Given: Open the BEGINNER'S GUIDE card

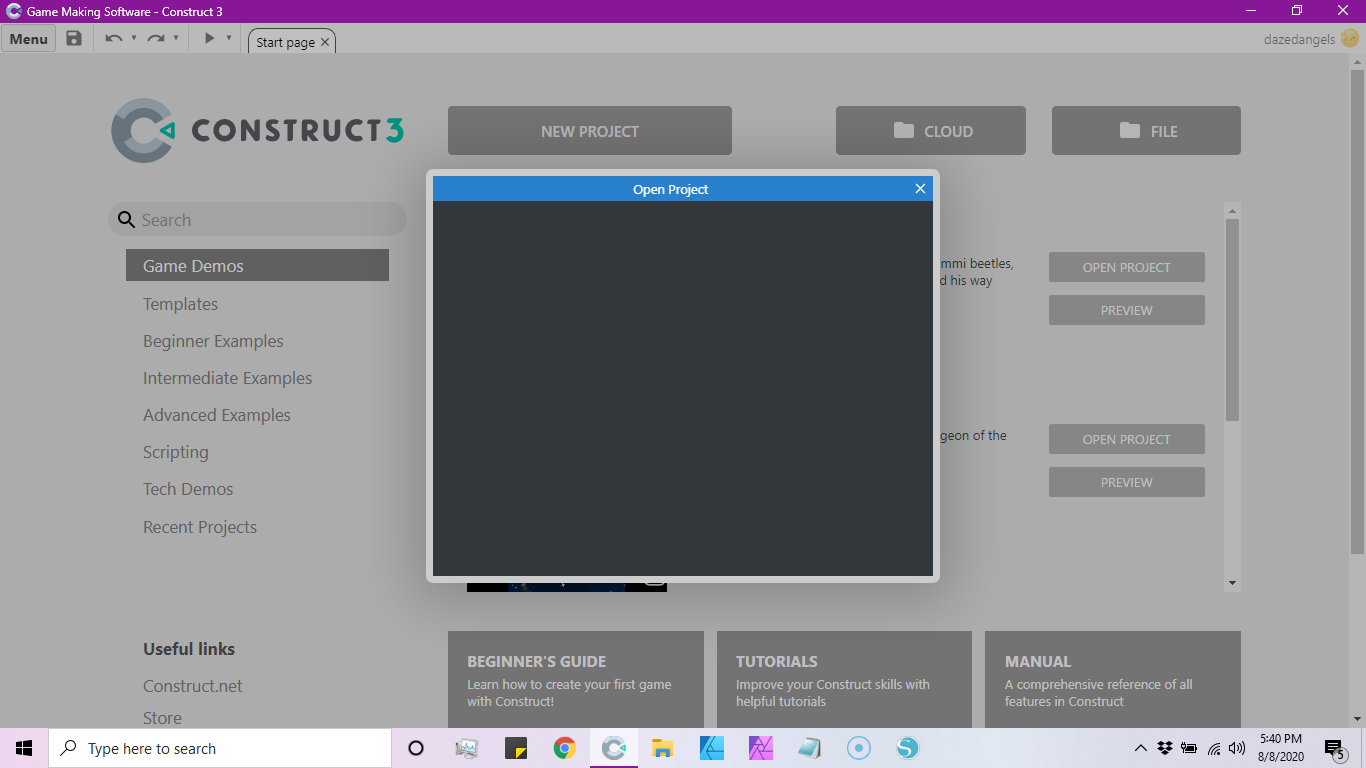Looking at the screenshot, I should (x=576, y=680).
